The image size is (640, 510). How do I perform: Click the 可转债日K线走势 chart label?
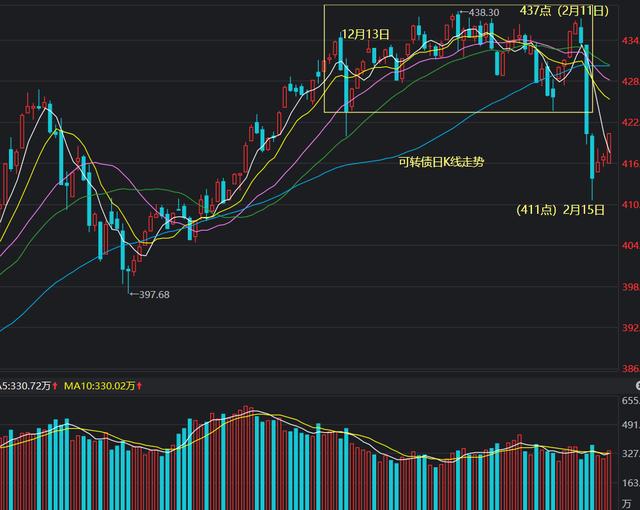click(x=441, y=161)
